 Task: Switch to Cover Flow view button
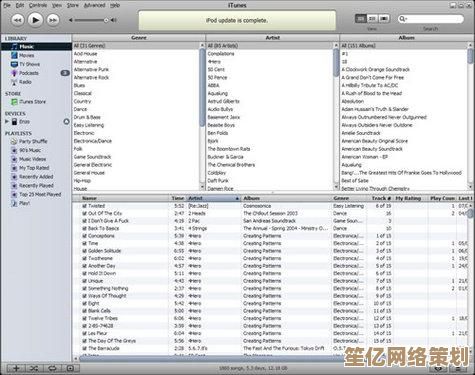(x=384, y=19)
